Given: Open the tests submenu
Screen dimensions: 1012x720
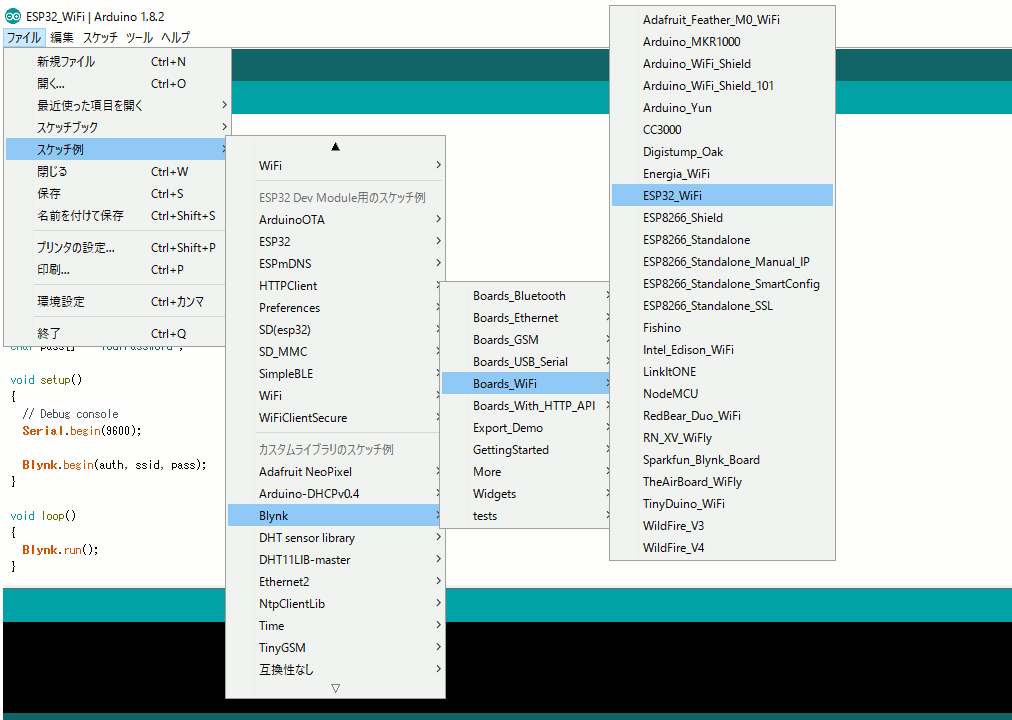Looking at the screenshot, I should tap(526, 515).
